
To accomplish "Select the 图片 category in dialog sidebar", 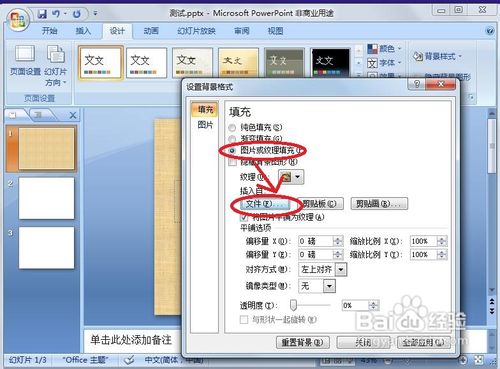I will pyautogui.click(x=205, y=125).
